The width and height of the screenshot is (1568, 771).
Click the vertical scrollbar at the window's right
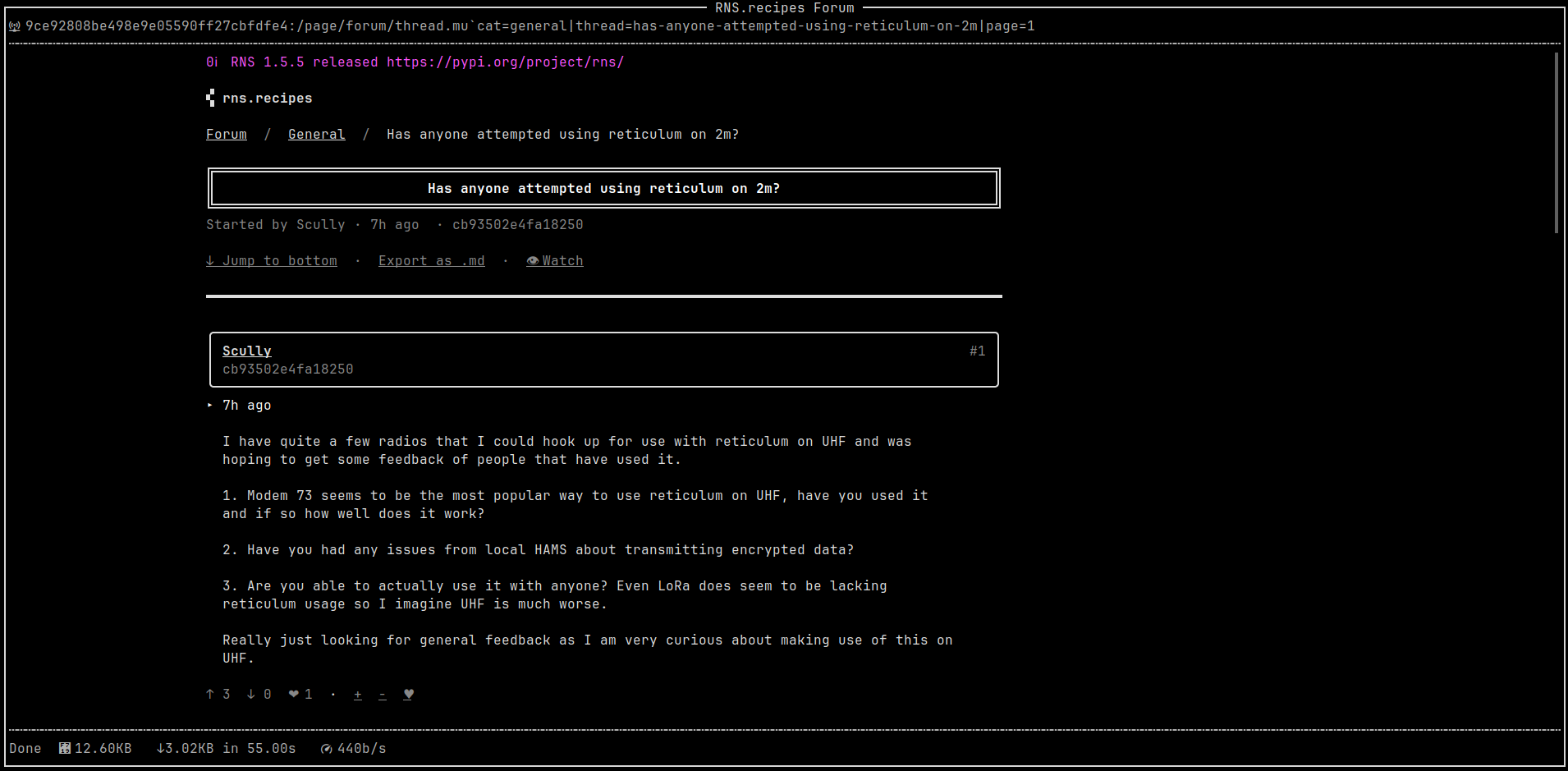(x=1557, y=144)
